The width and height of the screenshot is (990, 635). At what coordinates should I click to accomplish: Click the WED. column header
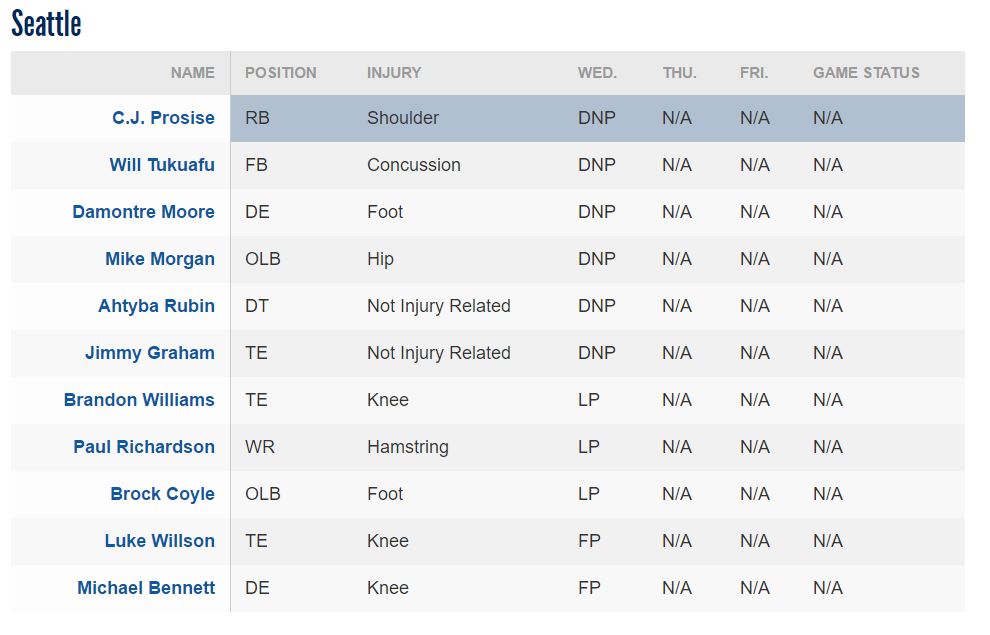click(x=597, y=73)
